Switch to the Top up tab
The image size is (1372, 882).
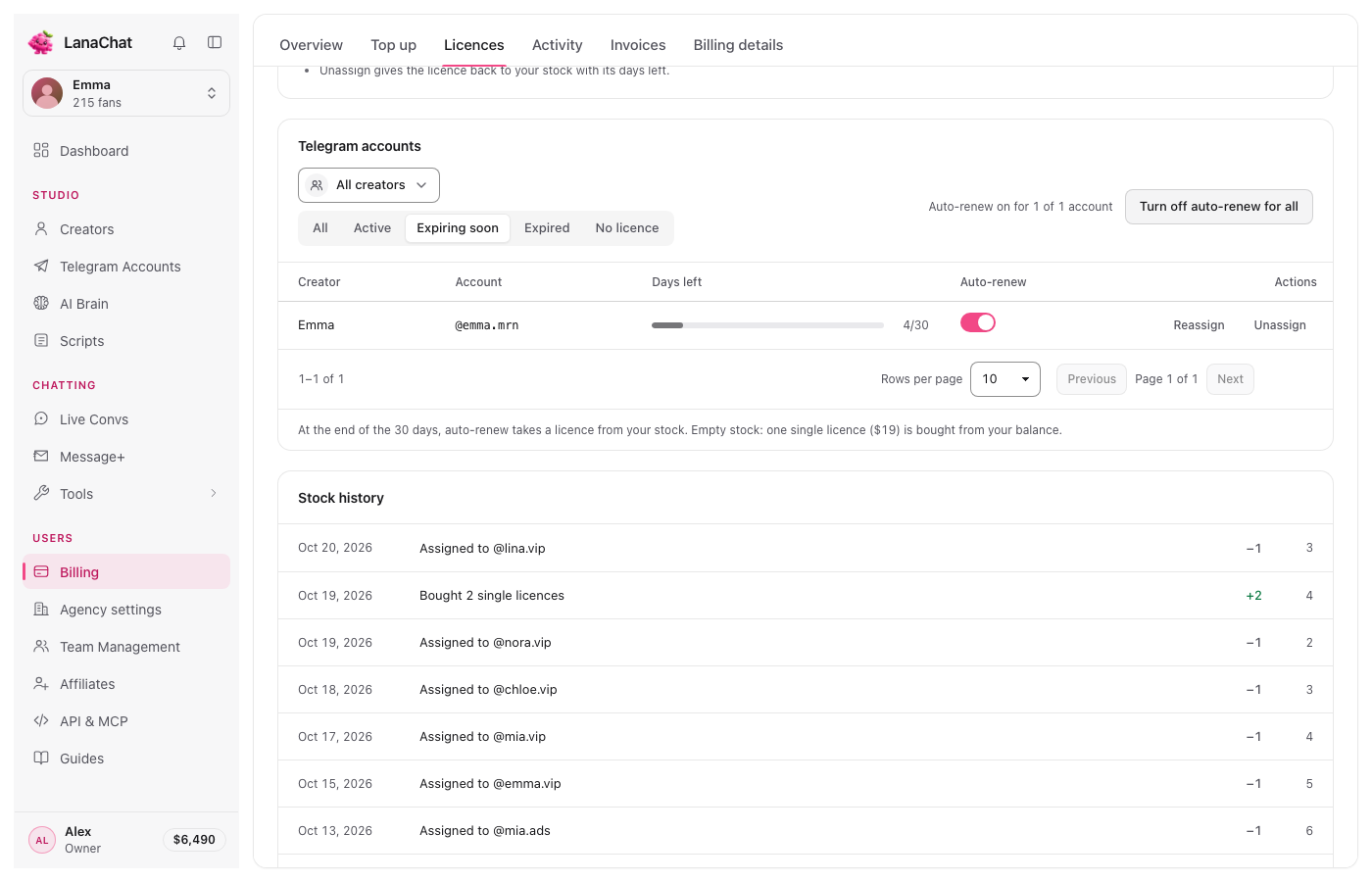(393, 45)
